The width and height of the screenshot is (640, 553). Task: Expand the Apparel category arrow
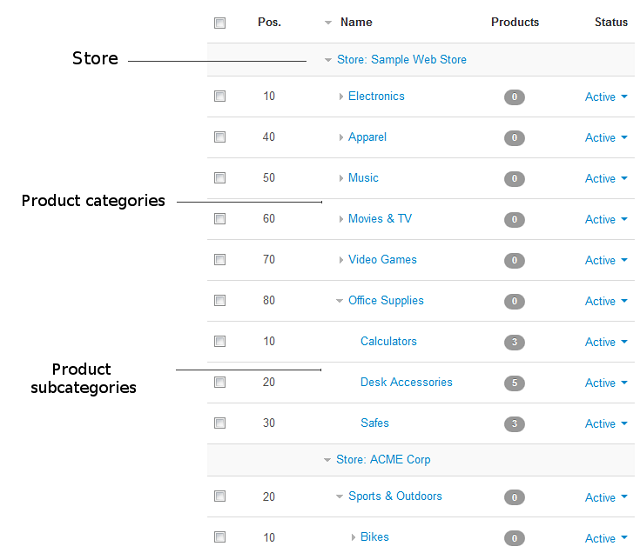(341, 138)
